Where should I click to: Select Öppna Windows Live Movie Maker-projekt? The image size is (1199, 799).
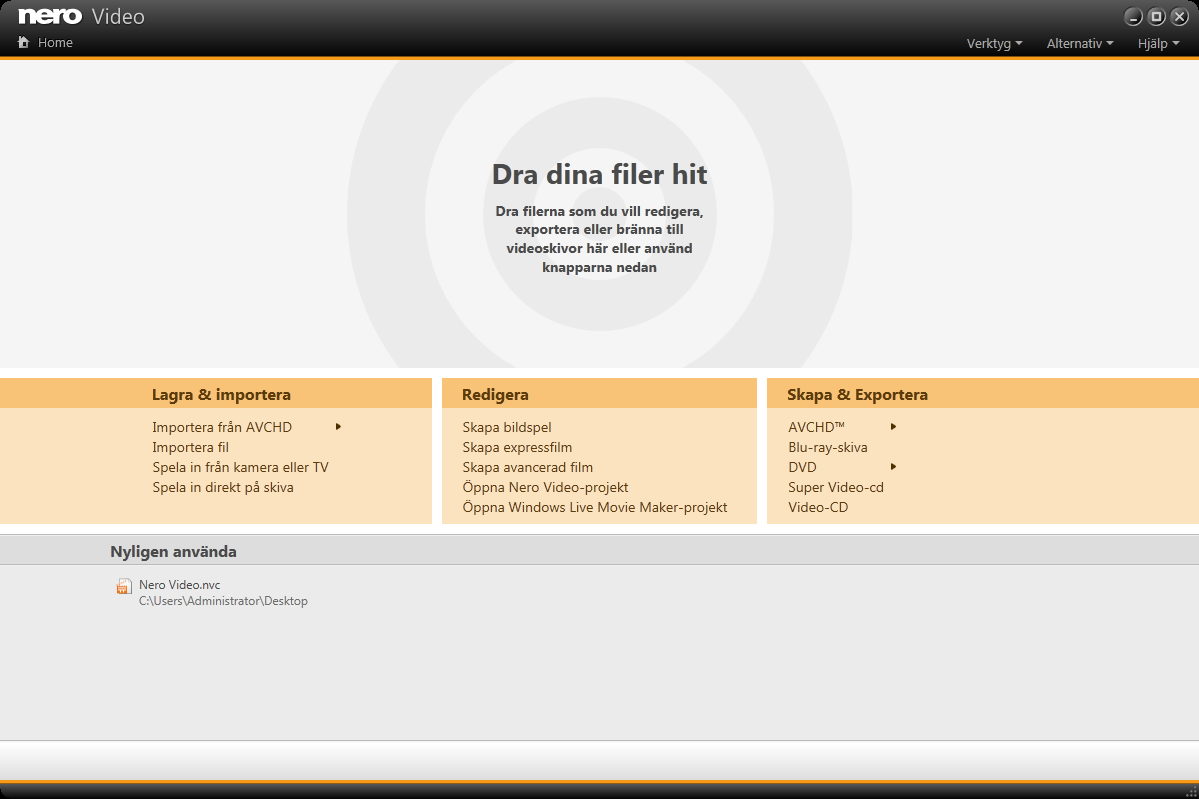coord(595,507)
